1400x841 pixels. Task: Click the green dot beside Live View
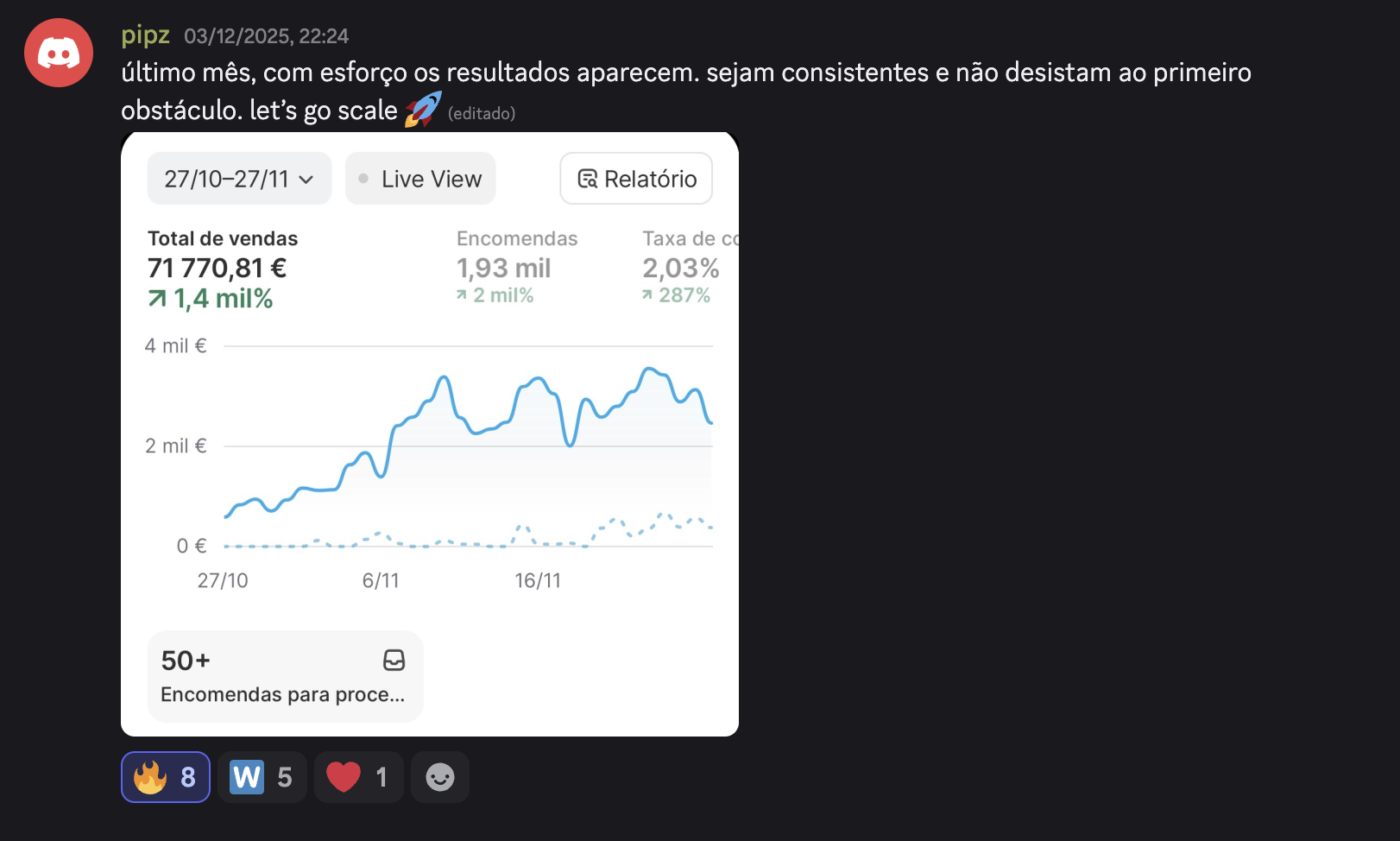[363, 178]
